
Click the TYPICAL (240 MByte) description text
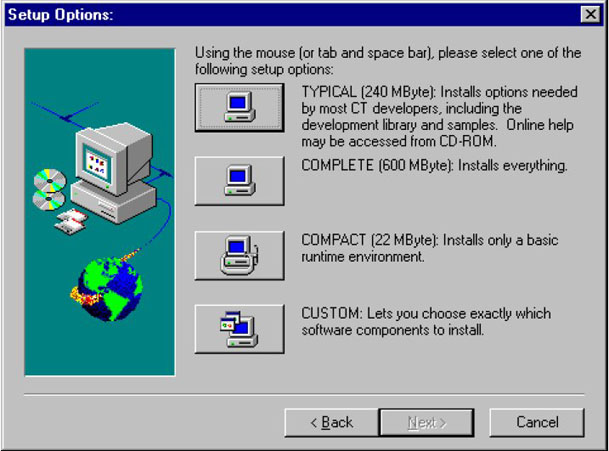(x=439, y=117)
